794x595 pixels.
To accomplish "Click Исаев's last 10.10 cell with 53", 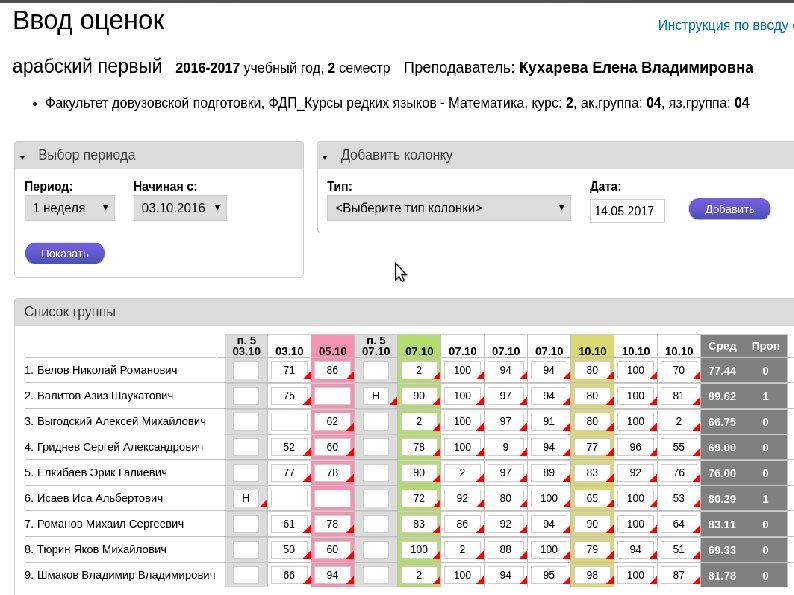I will tap(679, 498).
